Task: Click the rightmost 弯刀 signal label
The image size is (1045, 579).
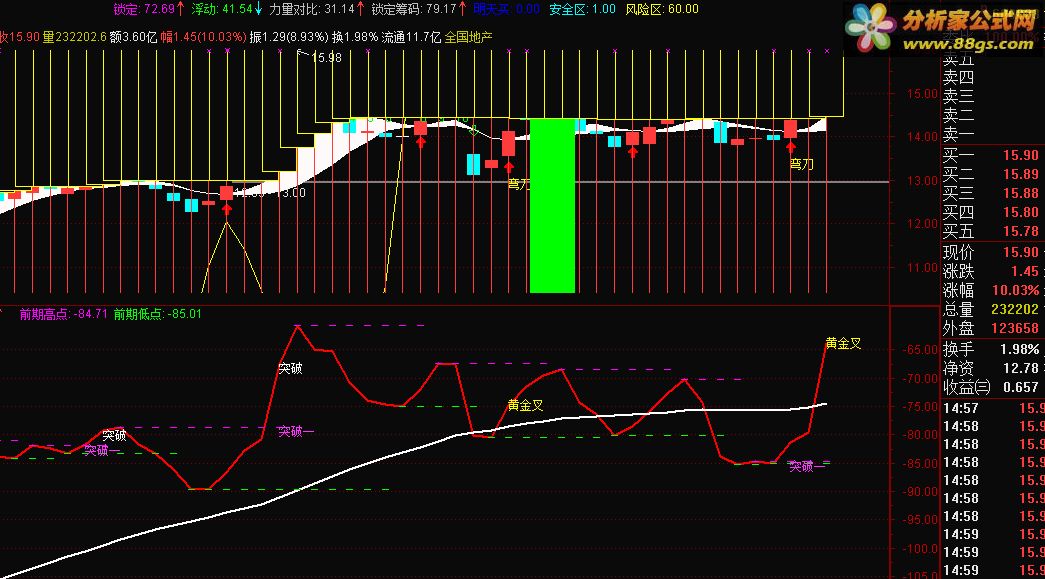Action: pyautogui.click(x=802, y=165)
